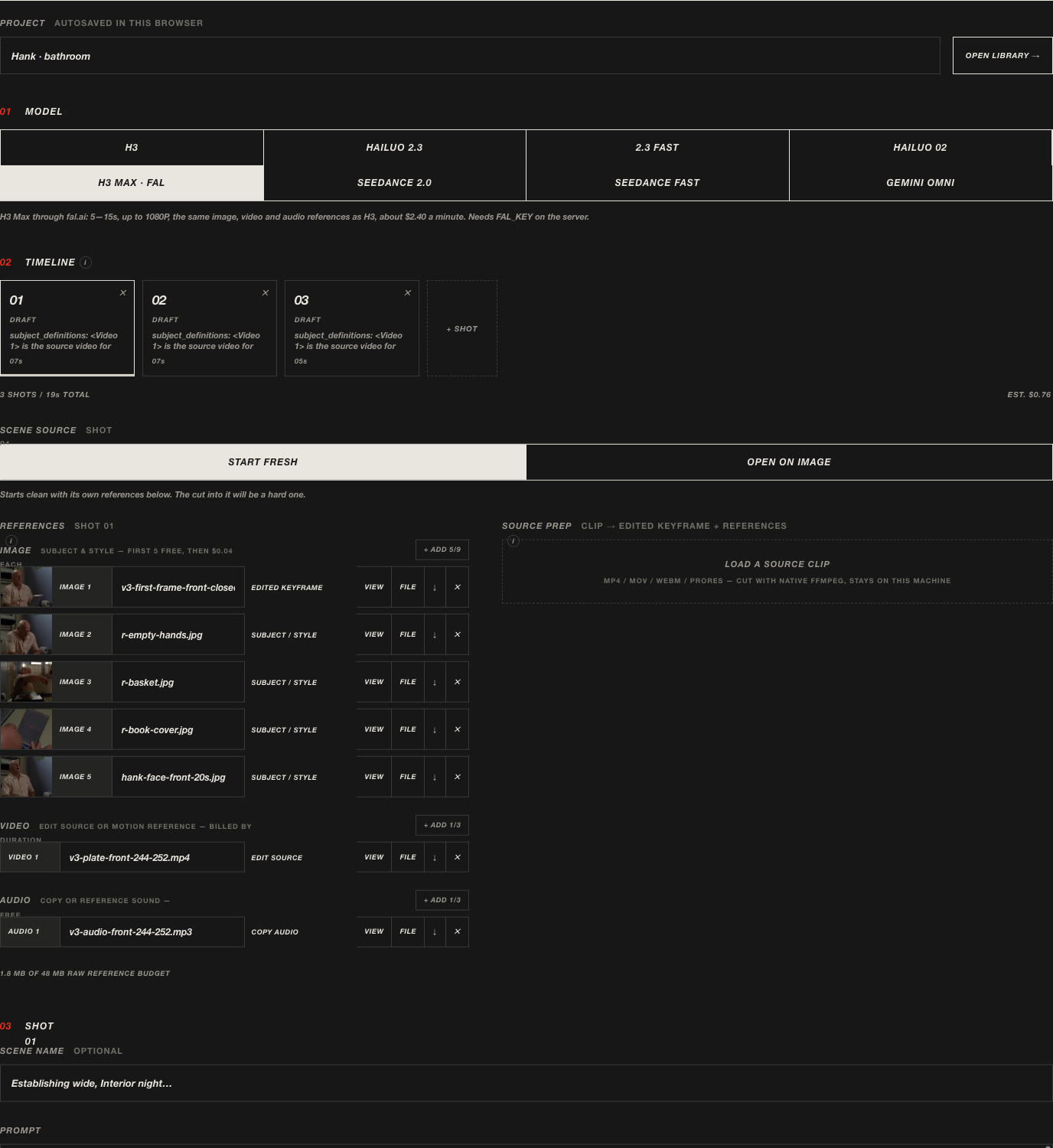Viewport: 1053px width, 1148px height.
Task: Remove shot 01 card with its X
Action: 123,293
